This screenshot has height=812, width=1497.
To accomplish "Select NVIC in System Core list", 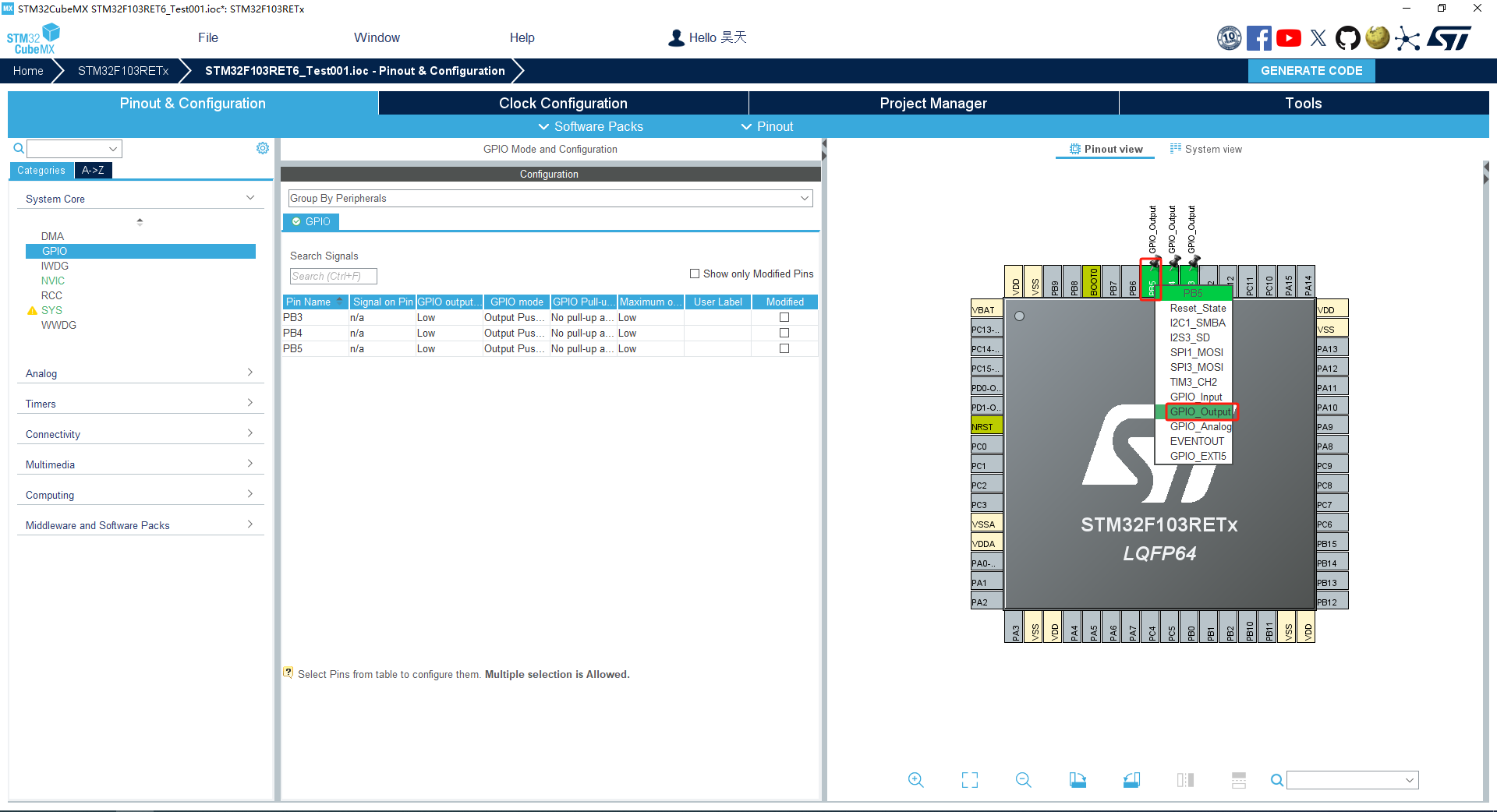I will coord(53,281).
